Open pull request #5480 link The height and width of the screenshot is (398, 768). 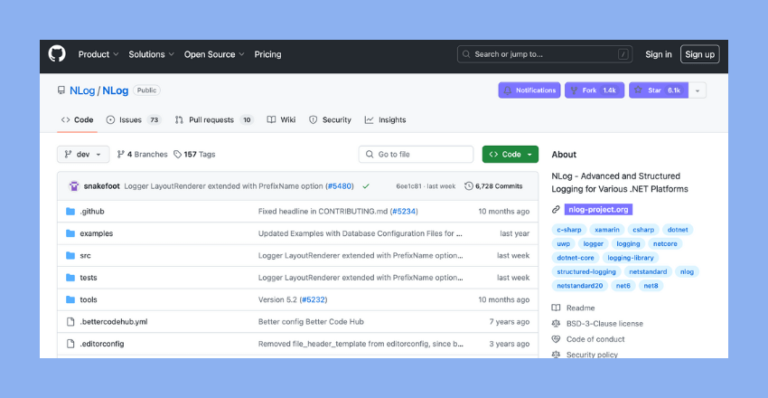click(x=339, y=186)
